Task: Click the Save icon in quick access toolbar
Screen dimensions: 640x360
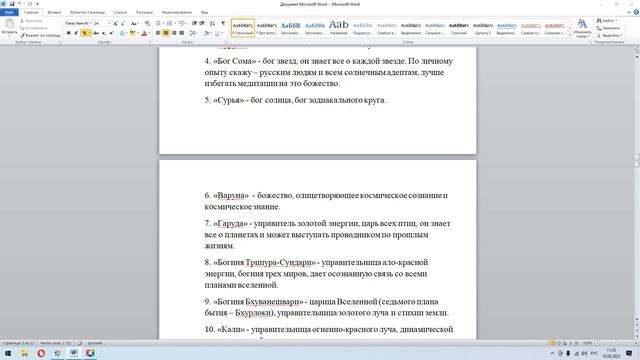Action: coord(11,4)
